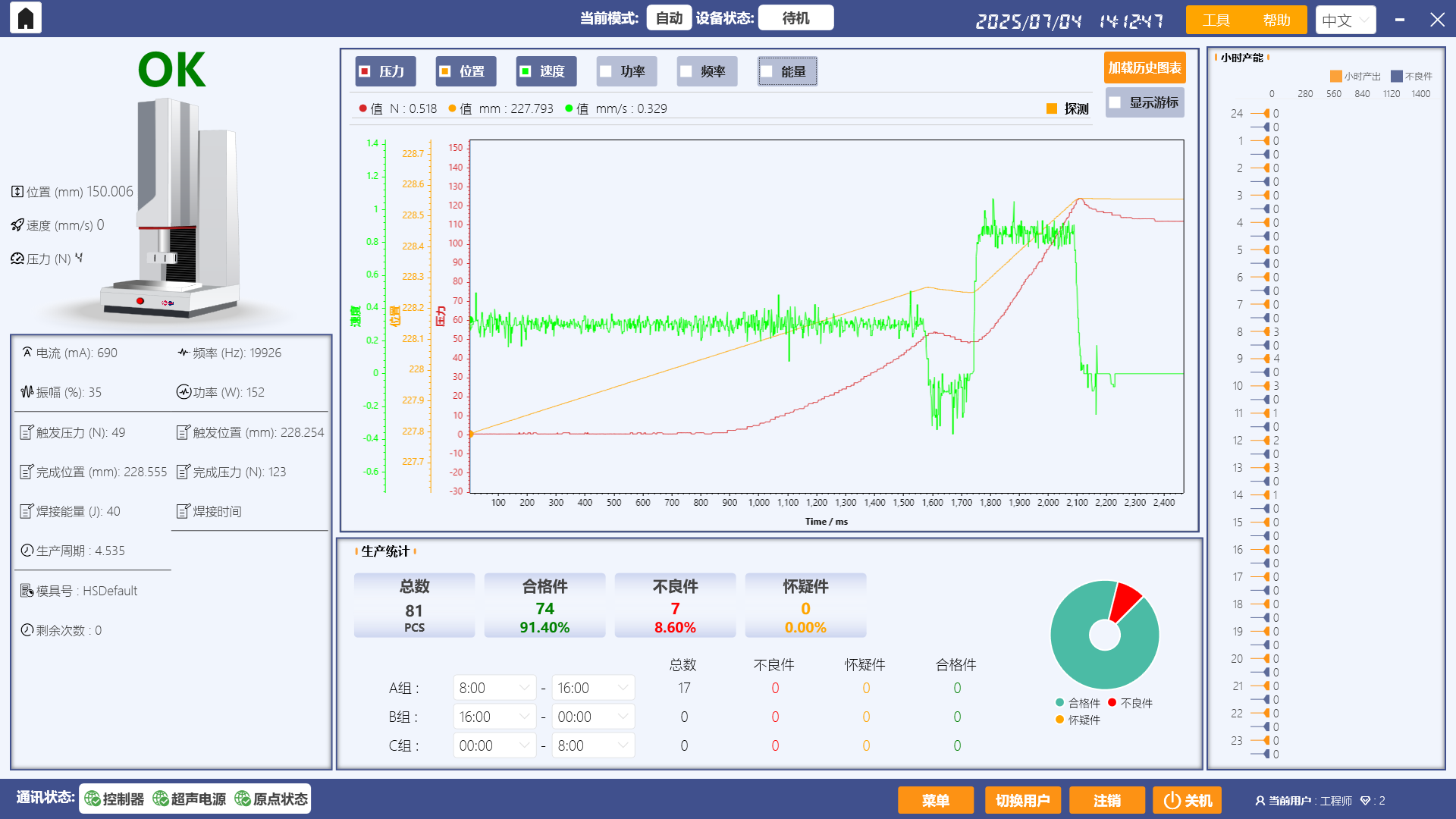
Task: Click the 切换用户 button at the bottom
Action: (1023, 799)
